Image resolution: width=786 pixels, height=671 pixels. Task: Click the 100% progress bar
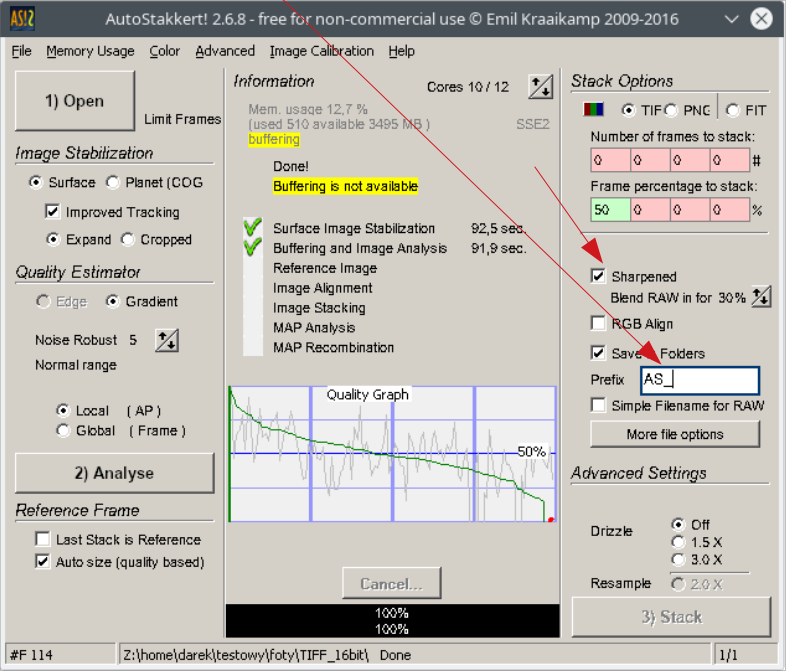392,620
